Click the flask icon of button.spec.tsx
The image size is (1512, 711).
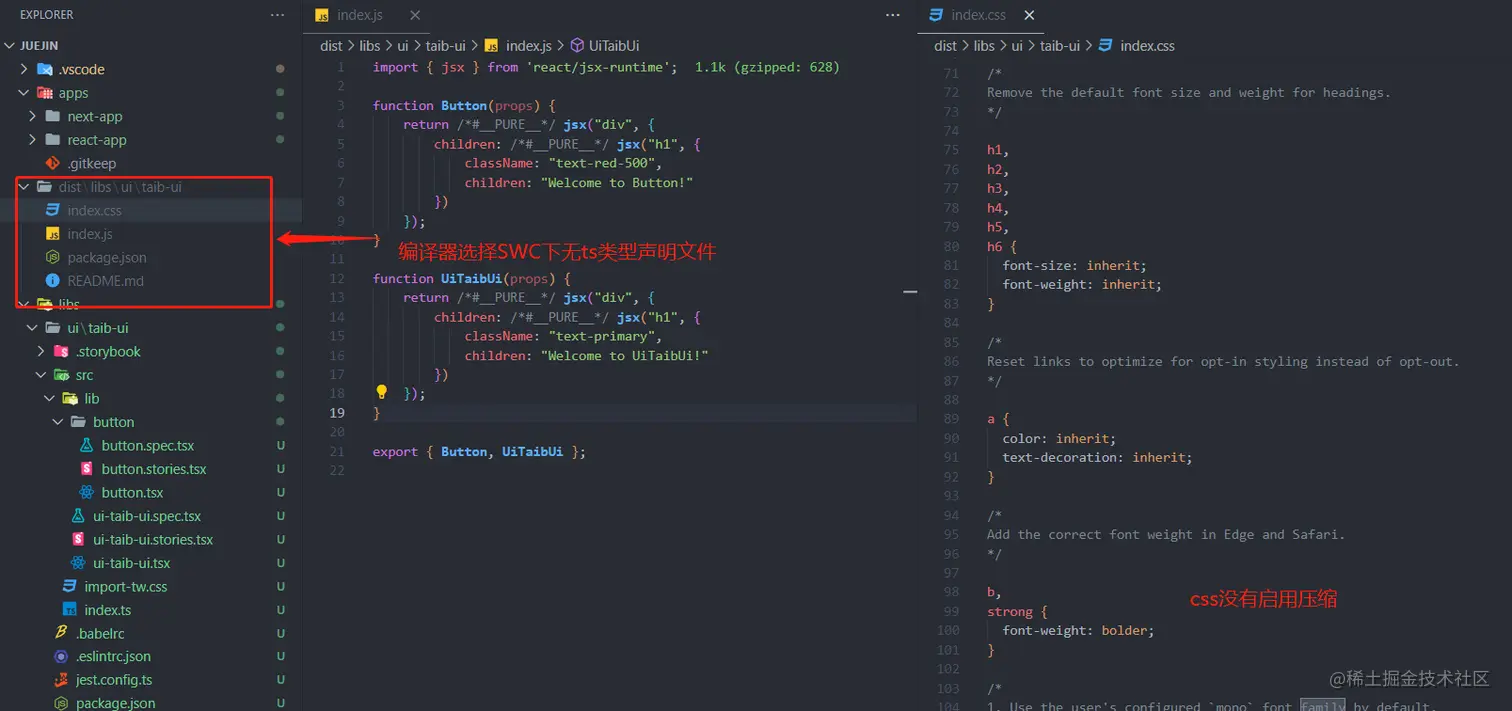coord(86,445)
